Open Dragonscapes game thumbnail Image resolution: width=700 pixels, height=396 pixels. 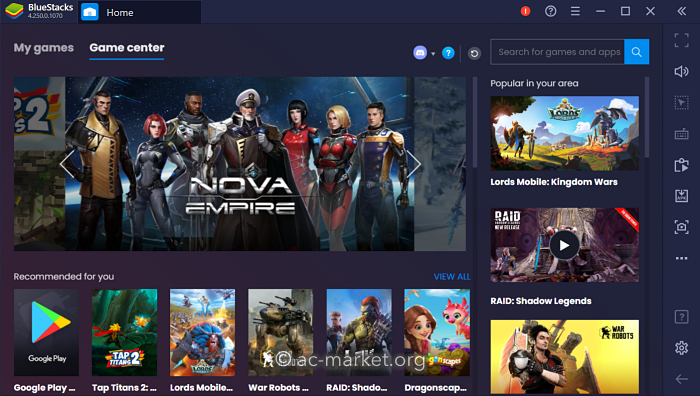[437, 332]
